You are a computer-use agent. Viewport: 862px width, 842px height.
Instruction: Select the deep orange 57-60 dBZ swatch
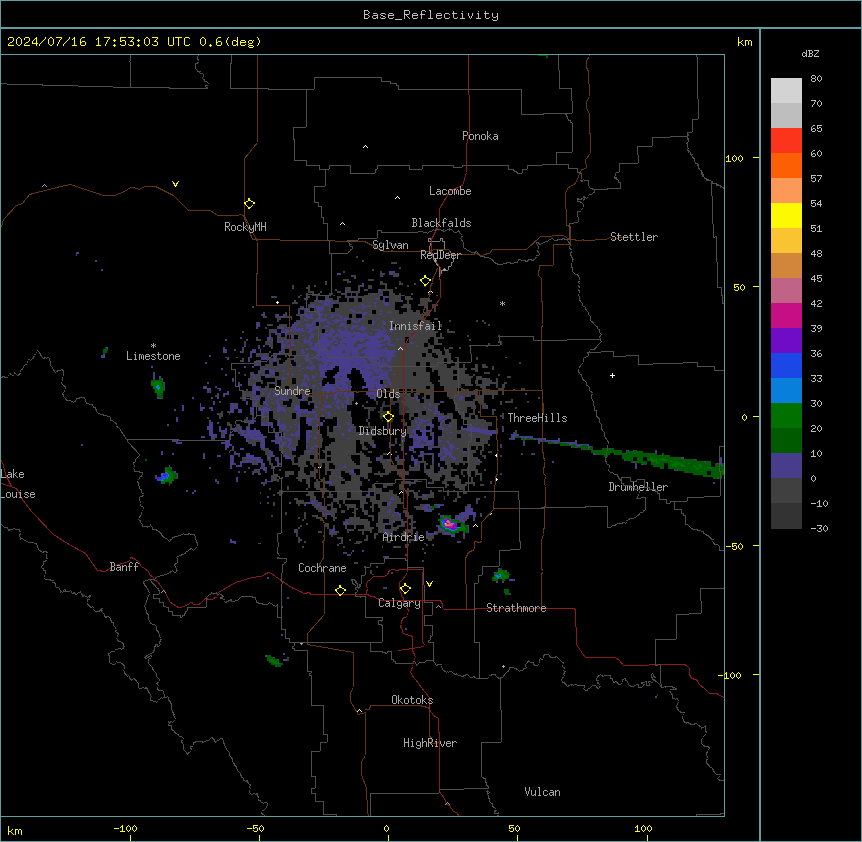[786, 165]
